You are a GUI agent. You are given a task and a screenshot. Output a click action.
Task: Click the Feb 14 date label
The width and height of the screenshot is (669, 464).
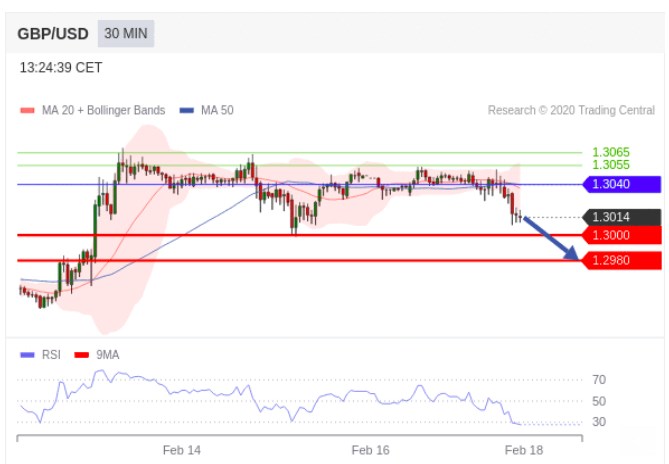coord(181,450)
